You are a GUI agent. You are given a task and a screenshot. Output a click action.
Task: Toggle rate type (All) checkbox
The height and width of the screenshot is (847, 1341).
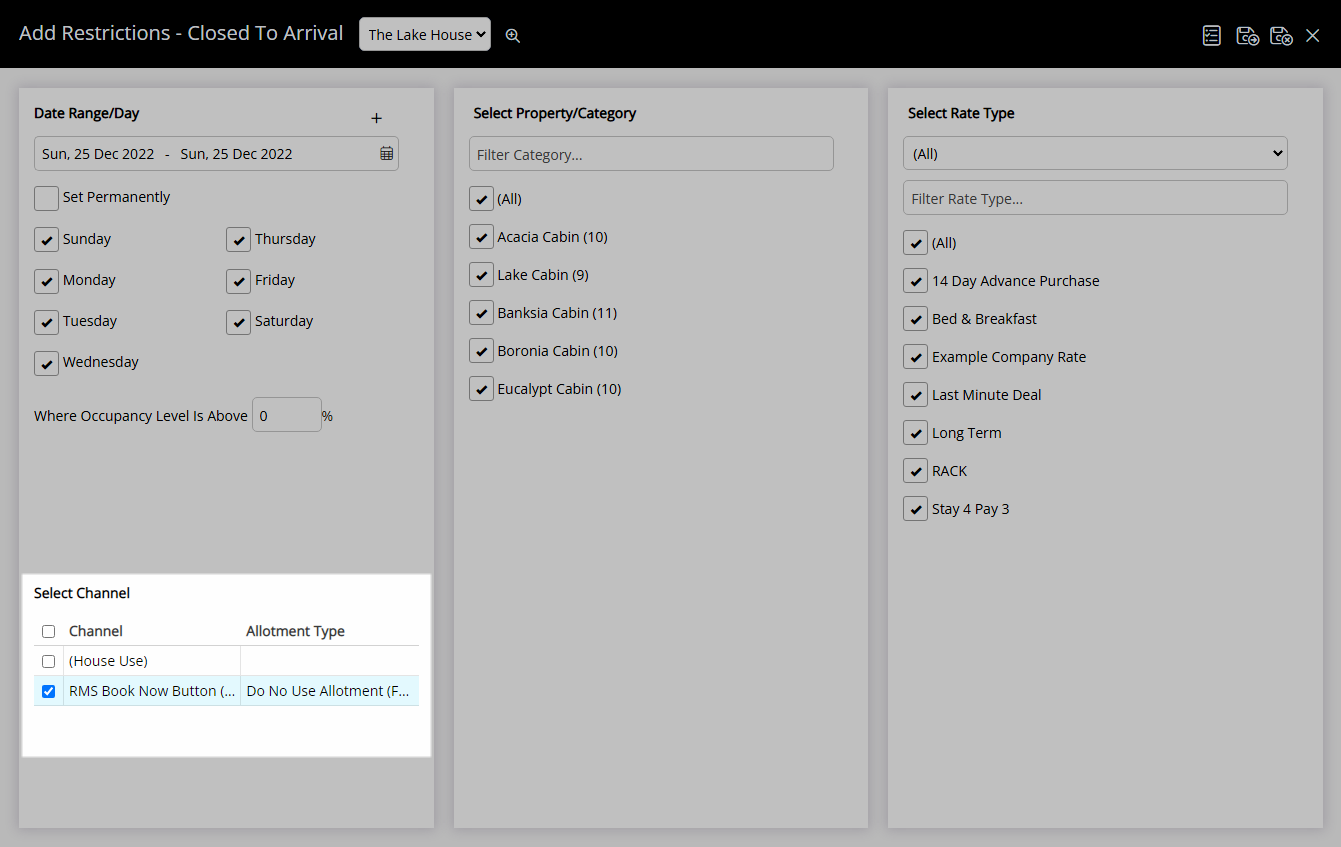[916, 243]
